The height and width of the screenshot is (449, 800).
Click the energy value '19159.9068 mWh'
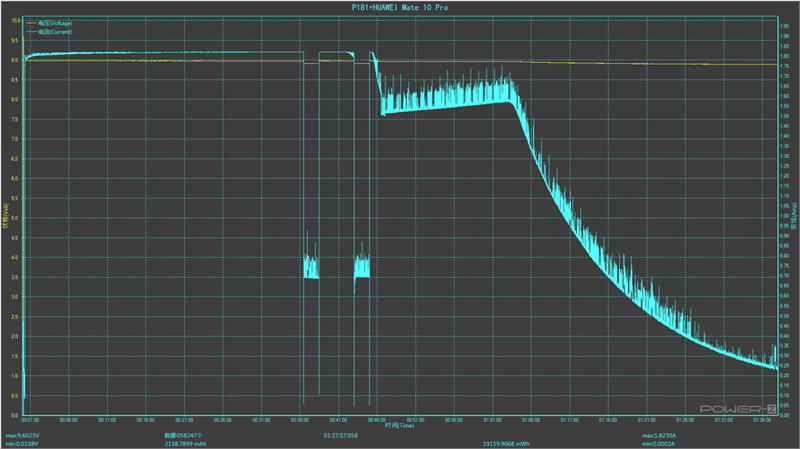(507, 444)
